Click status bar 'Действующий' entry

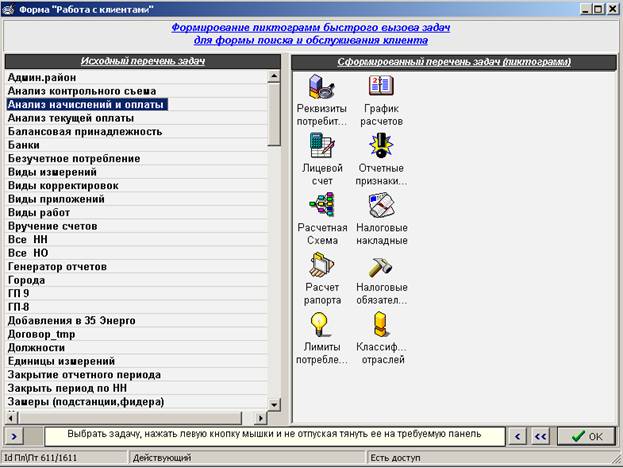[x=246, y=458]
